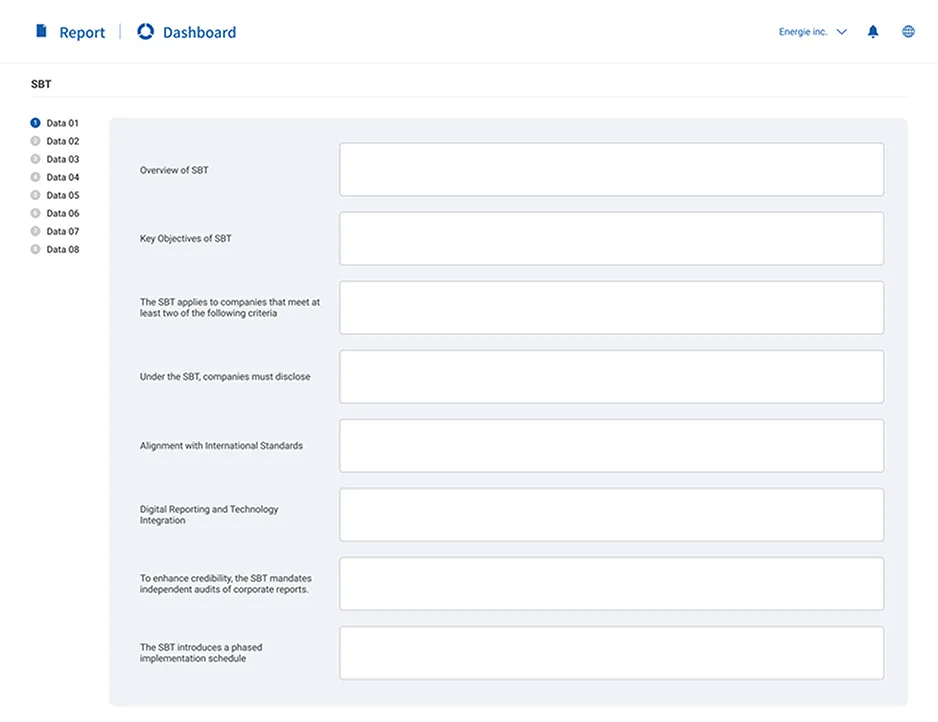The image size is (938, 722).
Task: Open notifications bell icon
Action: coord(873,32)
